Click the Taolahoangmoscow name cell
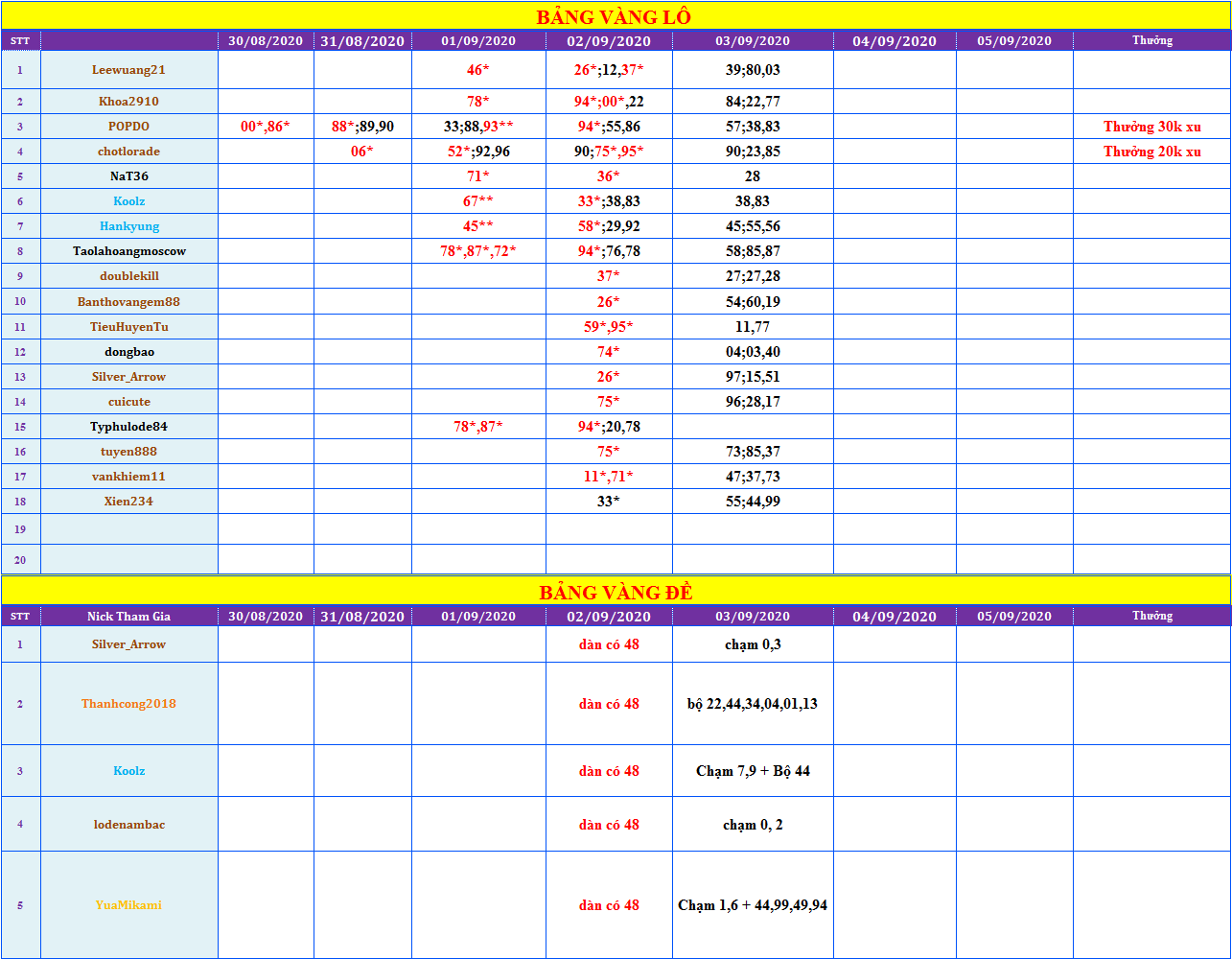This screenshot has width=1232, height=959. coord(129,251)
